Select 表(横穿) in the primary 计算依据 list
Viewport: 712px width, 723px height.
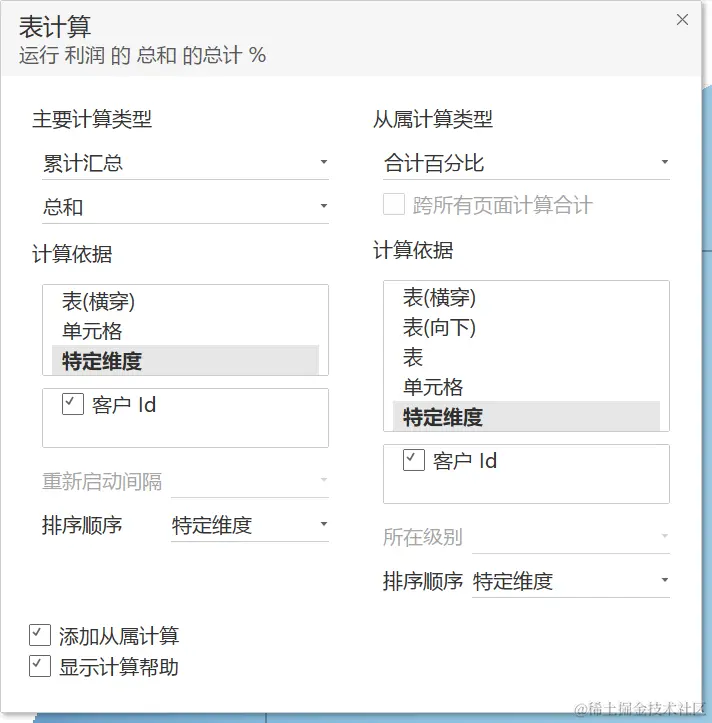(185, 302)
